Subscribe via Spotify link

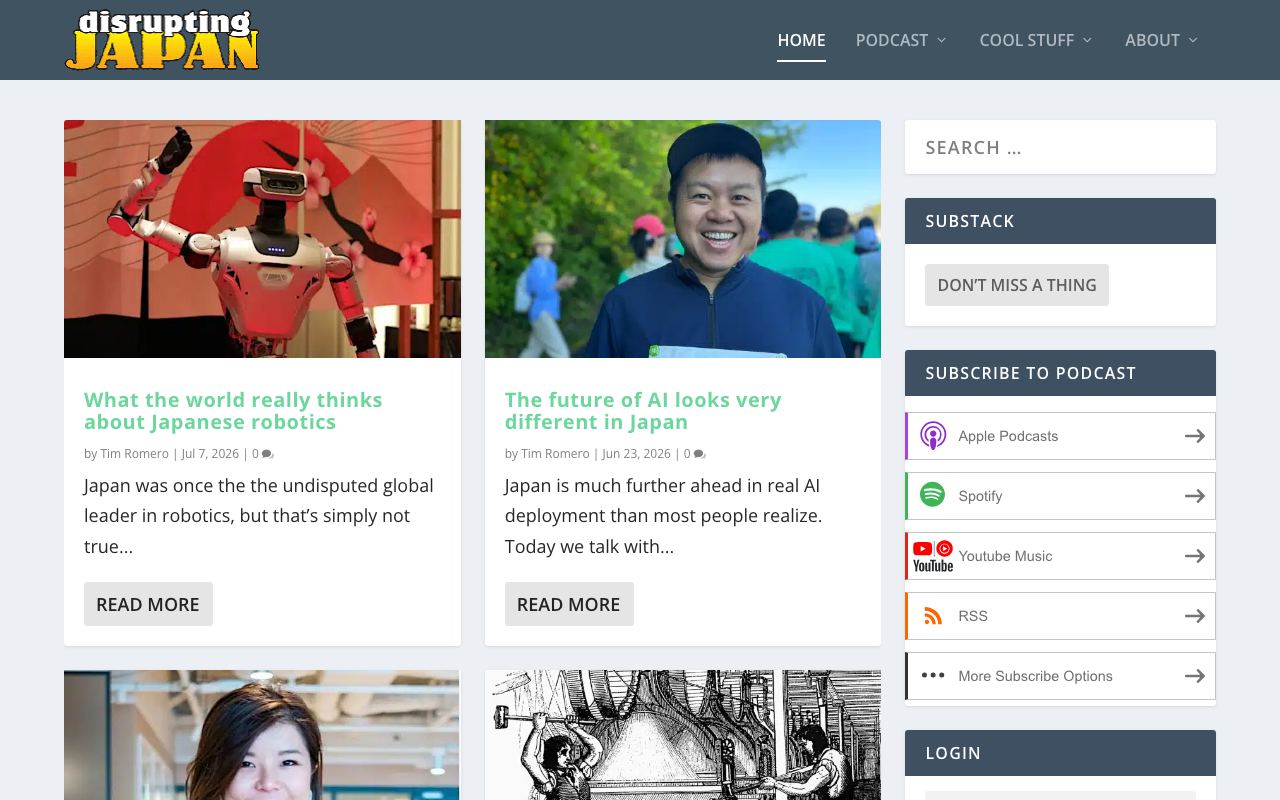[x=1060, y=496]
